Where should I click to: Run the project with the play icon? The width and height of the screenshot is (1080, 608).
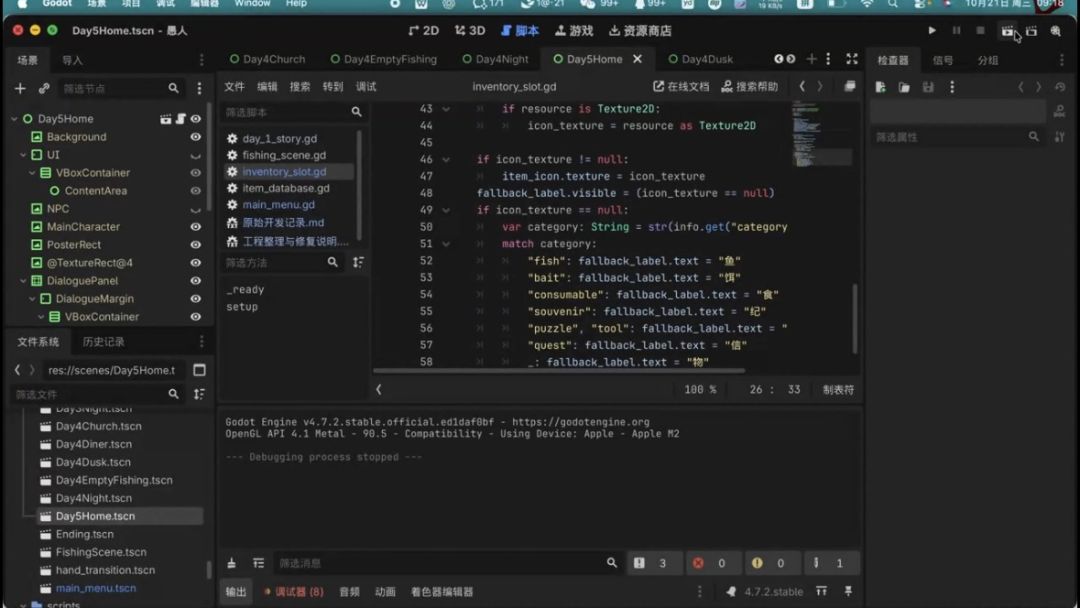tap(932, 30)
